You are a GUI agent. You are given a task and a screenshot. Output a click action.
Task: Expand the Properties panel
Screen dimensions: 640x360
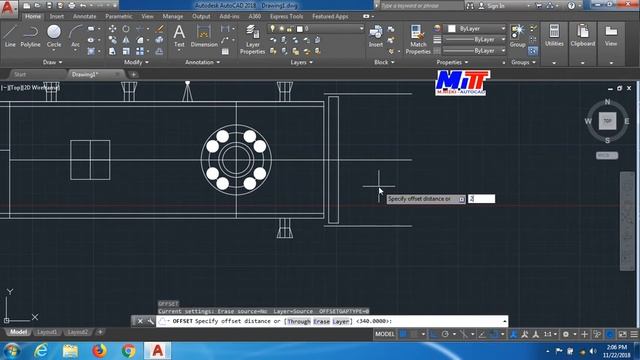tap(452, 62)
